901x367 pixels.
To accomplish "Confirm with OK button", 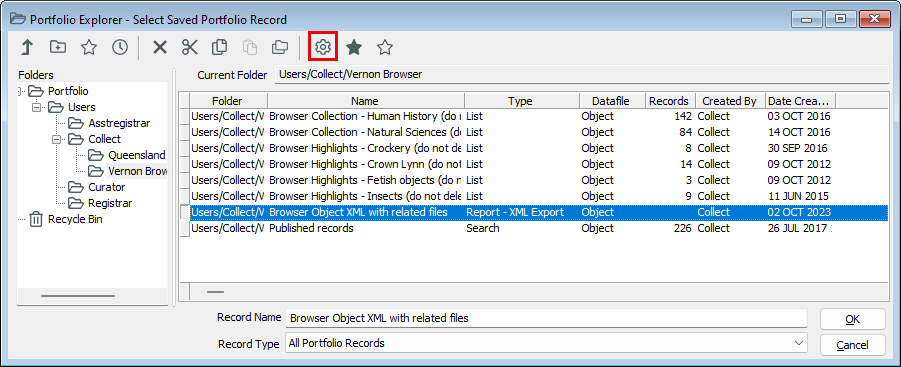I will pos(852,319).
